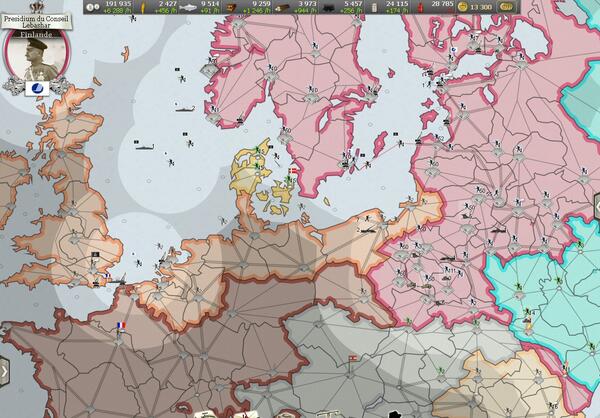Click the gas amount 28 785
The width and height of the screenshot is (600, 418).
(442, 4)
